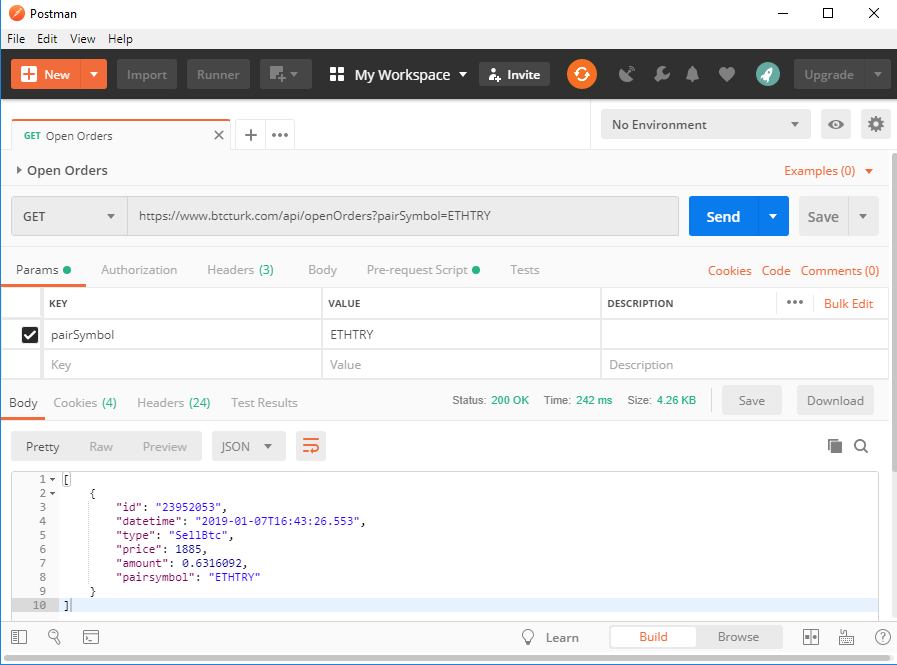Open the Save request dropdown arrow
The image size is (897, 665).
[x=863, y=216]
